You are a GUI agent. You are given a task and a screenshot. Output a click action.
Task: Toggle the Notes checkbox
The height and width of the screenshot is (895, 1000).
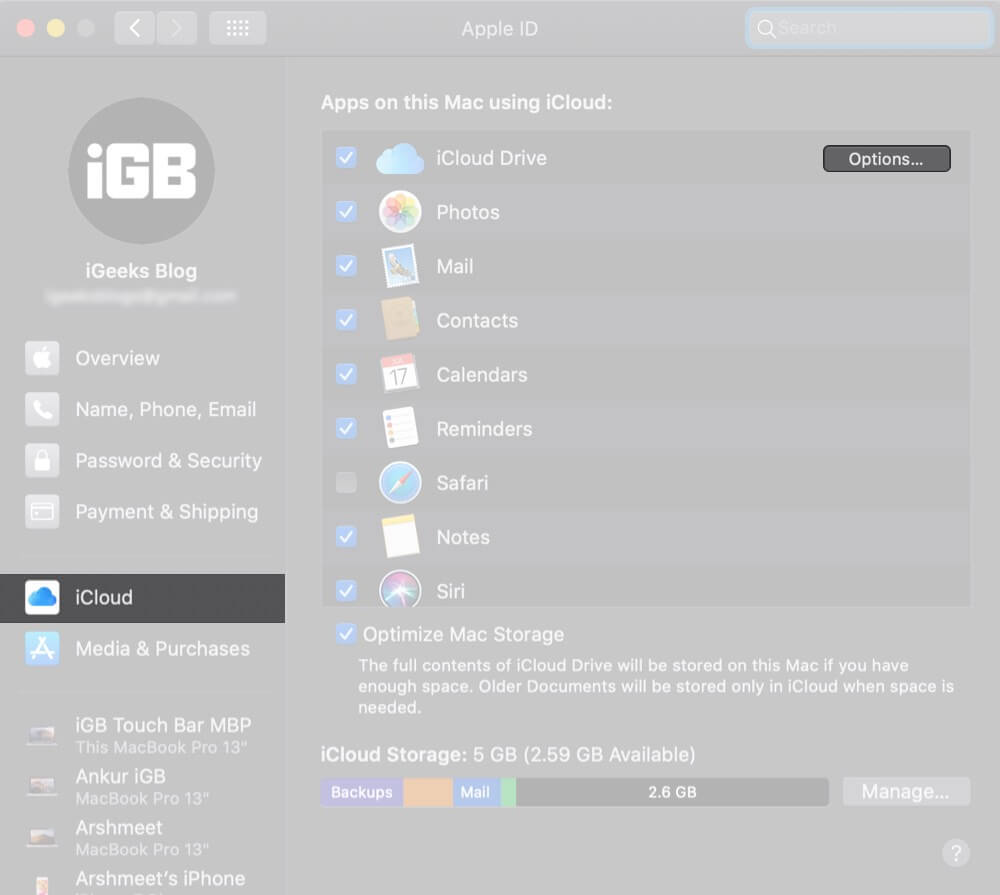346,537
